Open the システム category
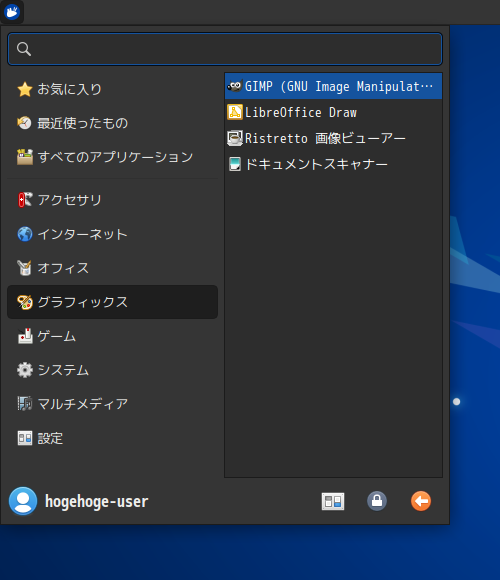500x580 pixels. tap(112, 370)
